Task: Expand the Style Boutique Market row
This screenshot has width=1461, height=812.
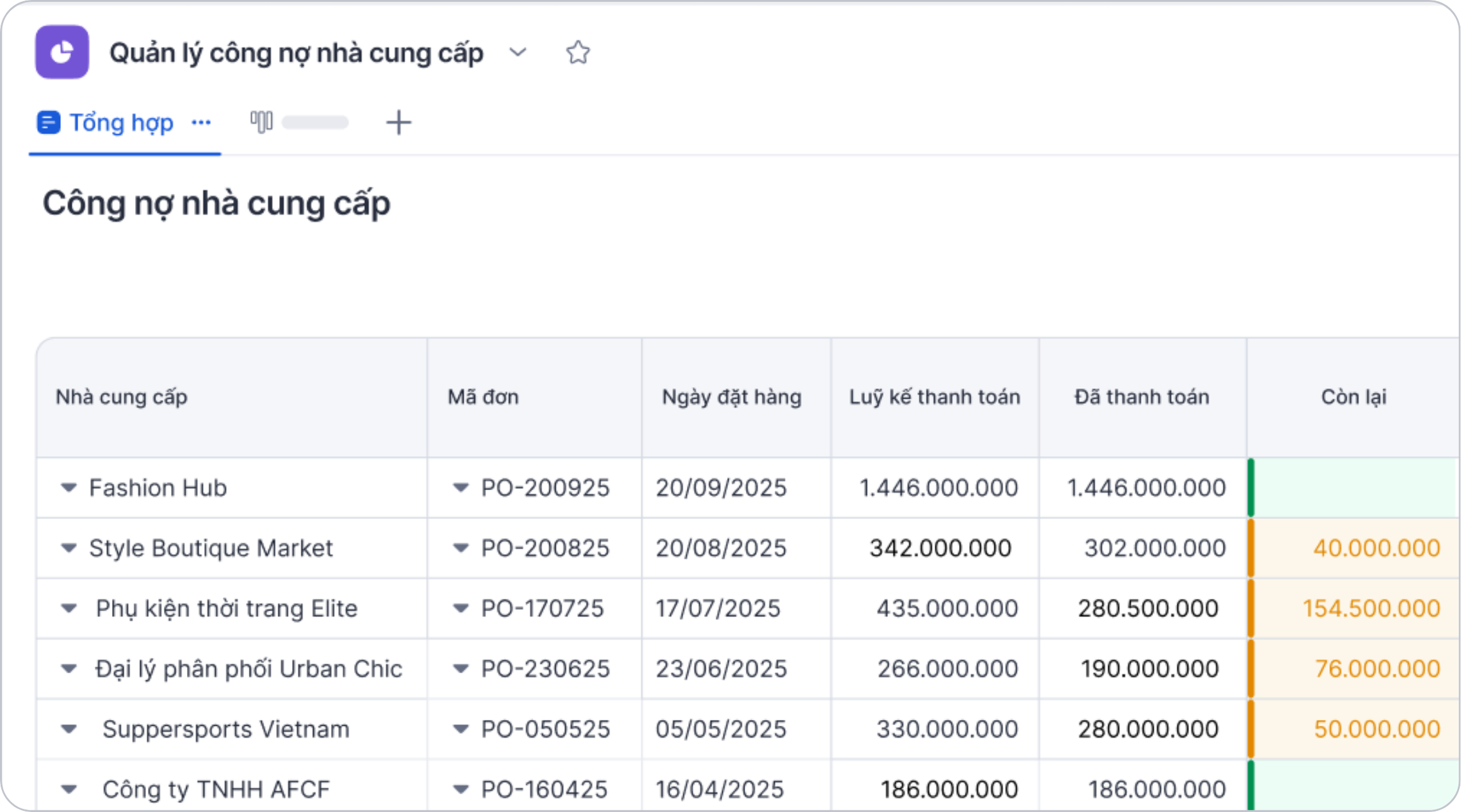Action: click(x=69, y=548)
